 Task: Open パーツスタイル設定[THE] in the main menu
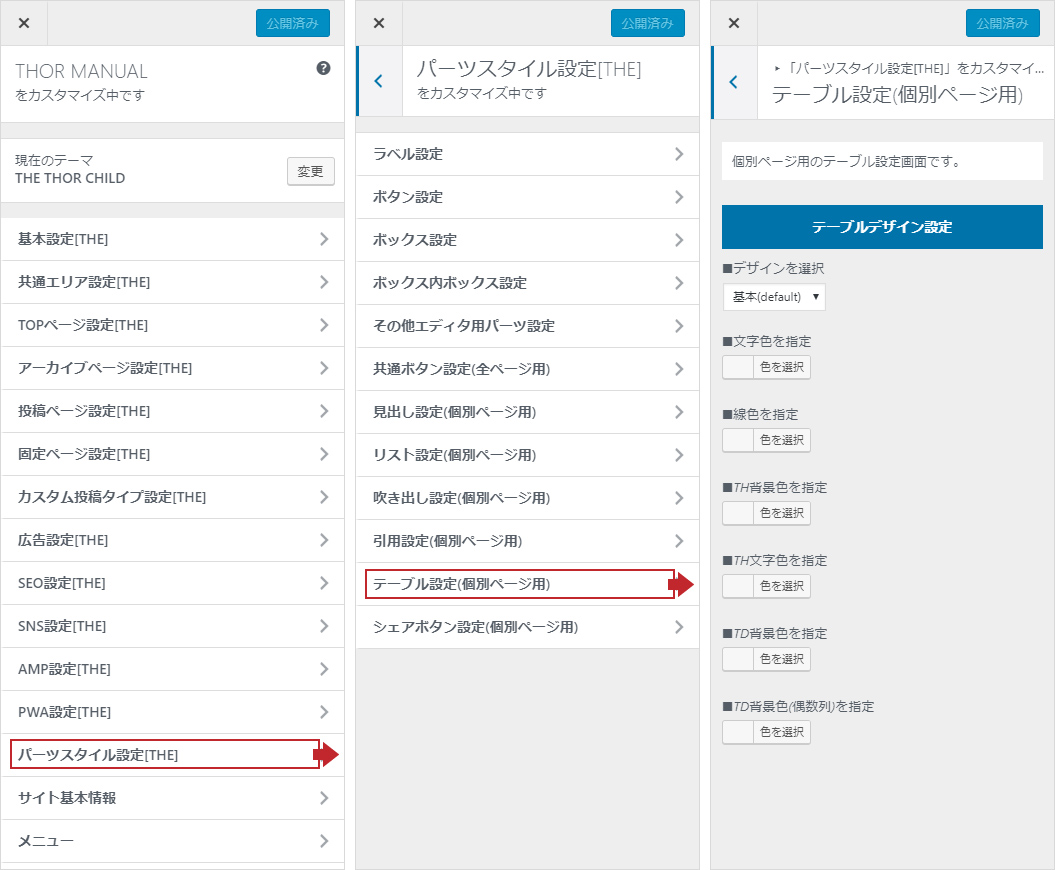pos(165,754)
